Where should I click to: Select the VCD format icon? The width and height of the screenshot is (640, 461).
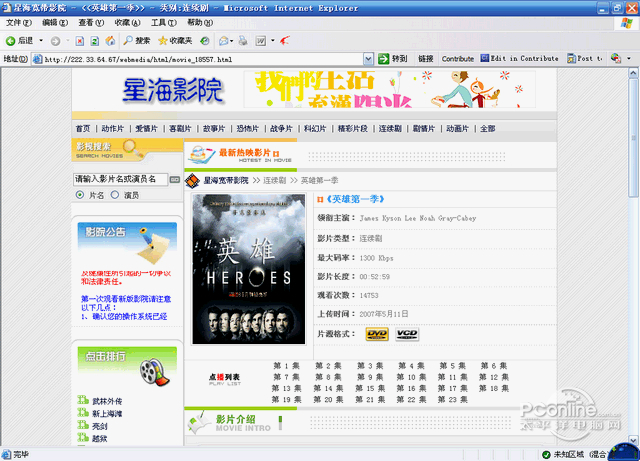pyautogui.click(x=407, y=334)
